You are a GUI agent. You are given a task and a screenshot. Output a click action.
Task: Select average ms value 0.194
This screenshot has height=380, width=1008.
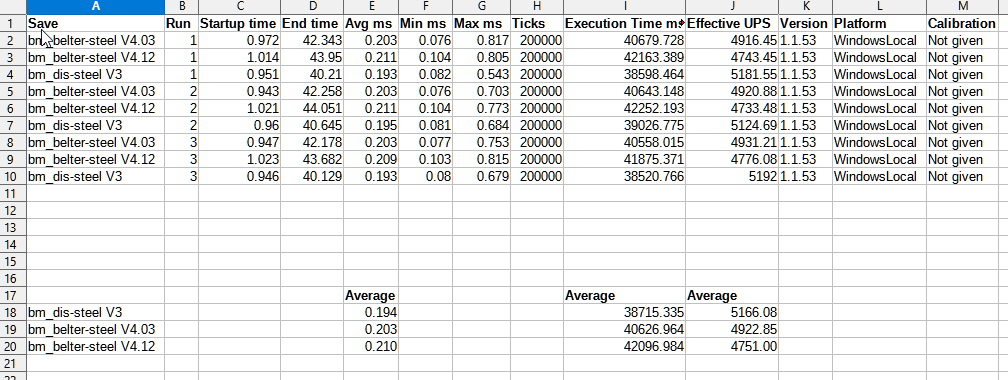371,312
